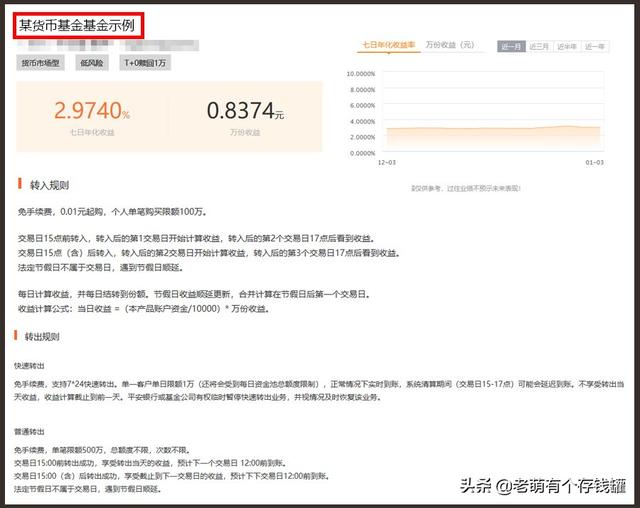Click the 交易日15:00（含）后转出成功 line

[x=172, y=476]
